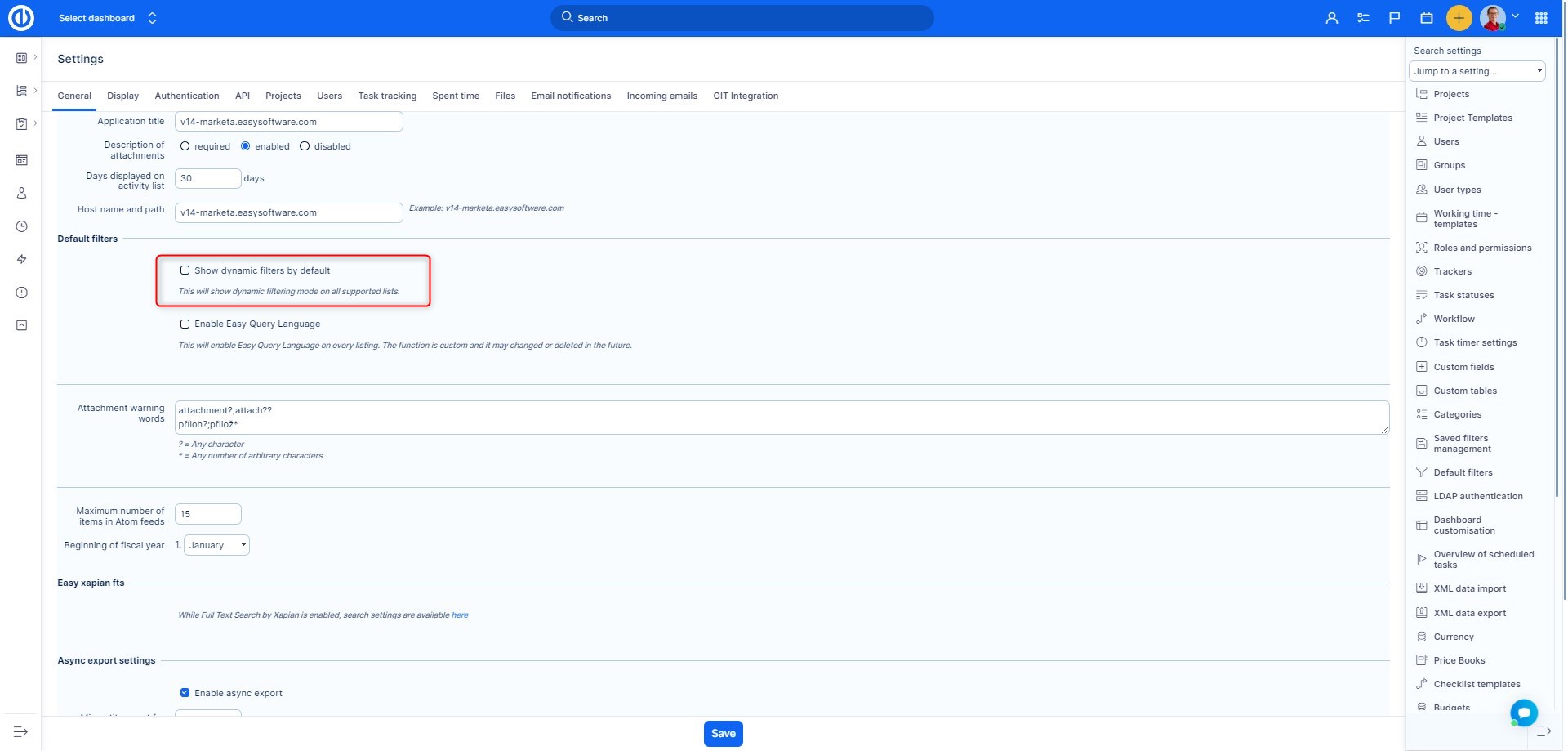Enable Show dynamic filters by default

pos(185,270)
